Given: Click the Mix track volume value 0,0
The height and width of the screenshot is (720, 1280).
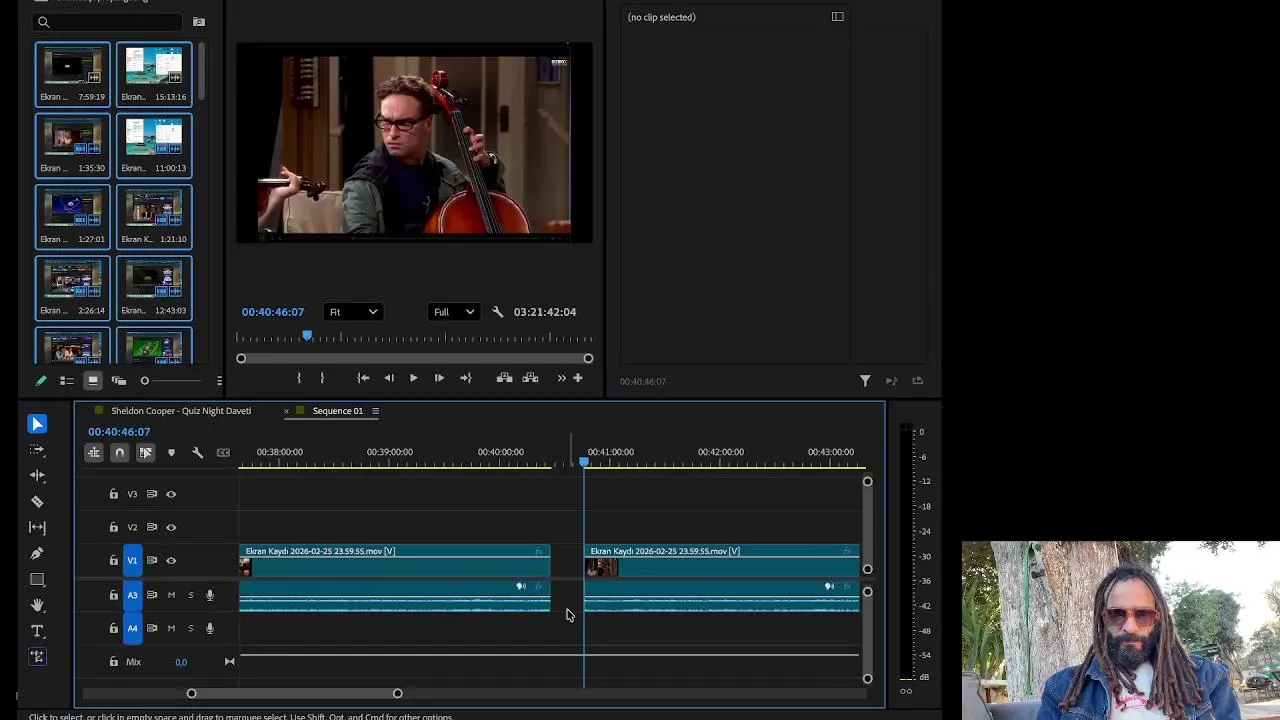Looking at the screenshot, I should pyautogui.click(x=181, y=662).
